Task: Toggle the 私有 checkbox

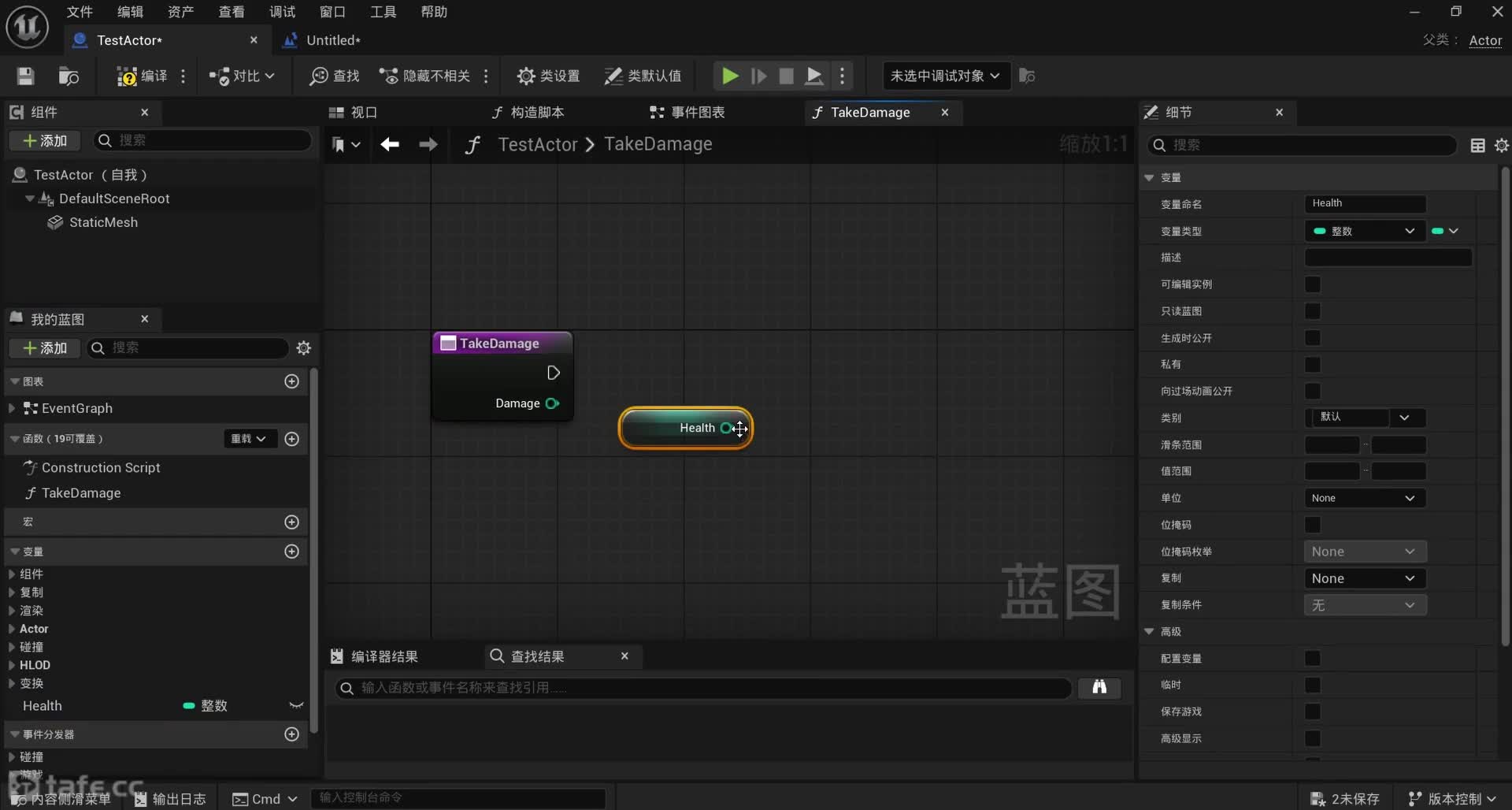Action: (1312, 365)
